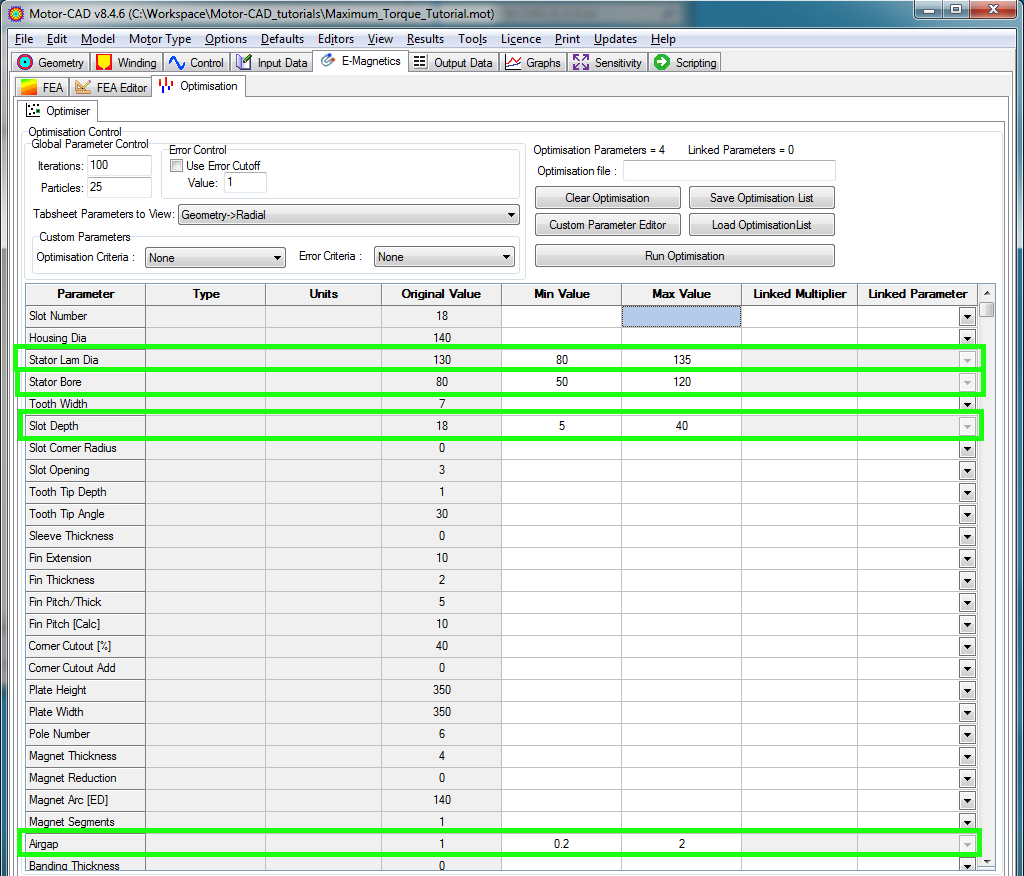Open the Output Data tab icon

pos(421,63)
